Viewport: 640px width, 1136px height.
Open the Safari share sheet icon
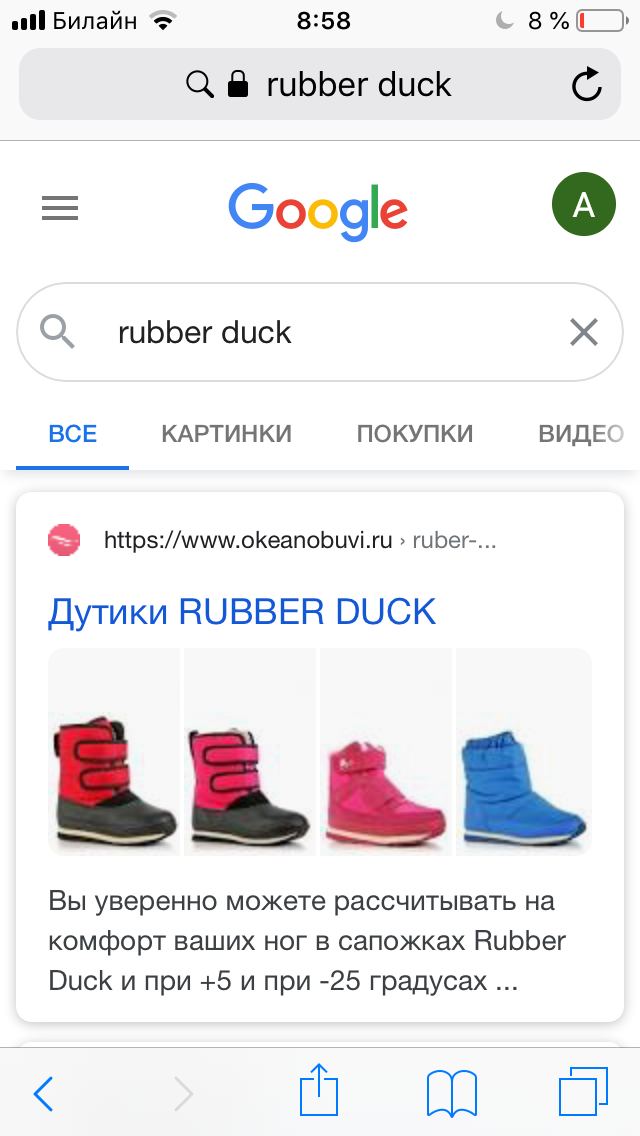(x=319, y=1090)
